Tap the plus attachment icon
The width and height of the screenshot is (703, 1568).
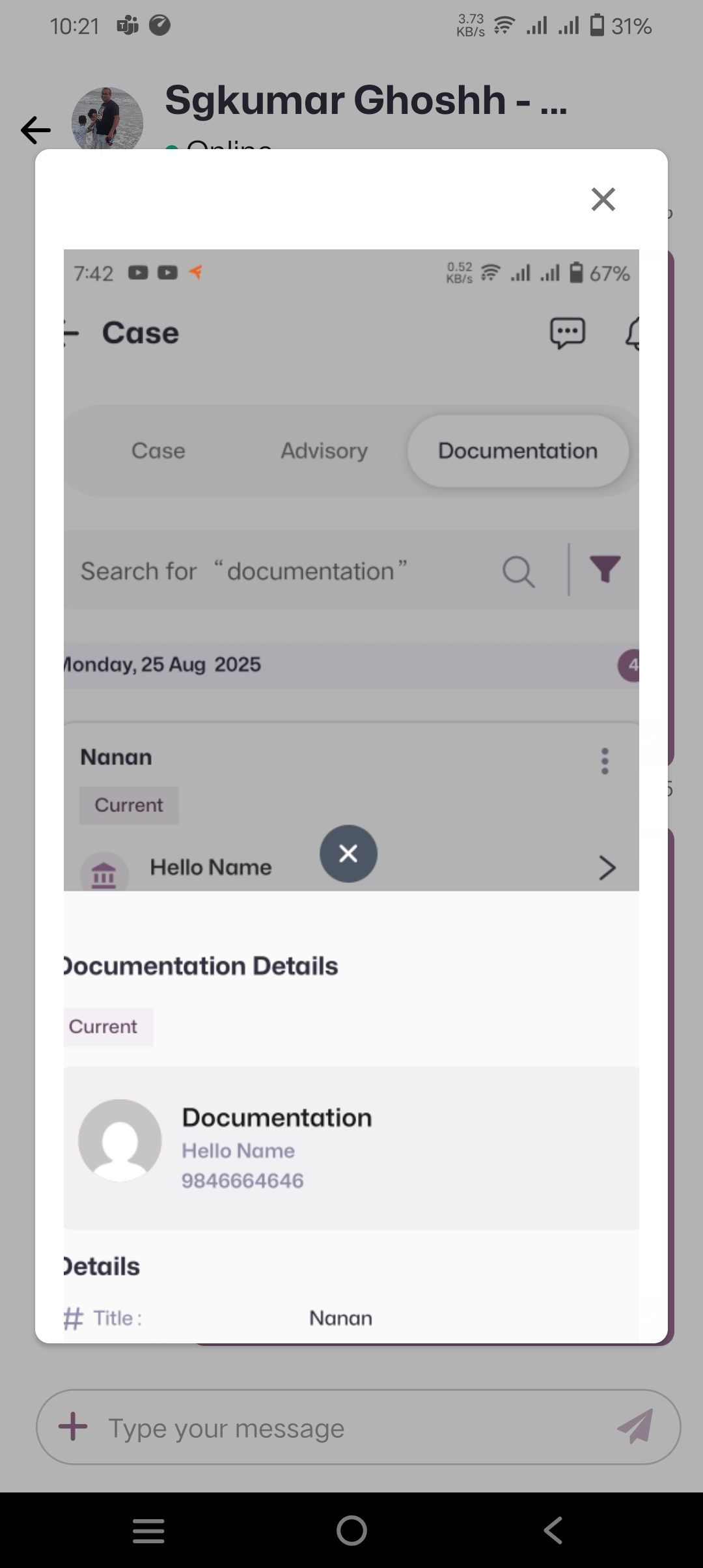[73, 1427]
